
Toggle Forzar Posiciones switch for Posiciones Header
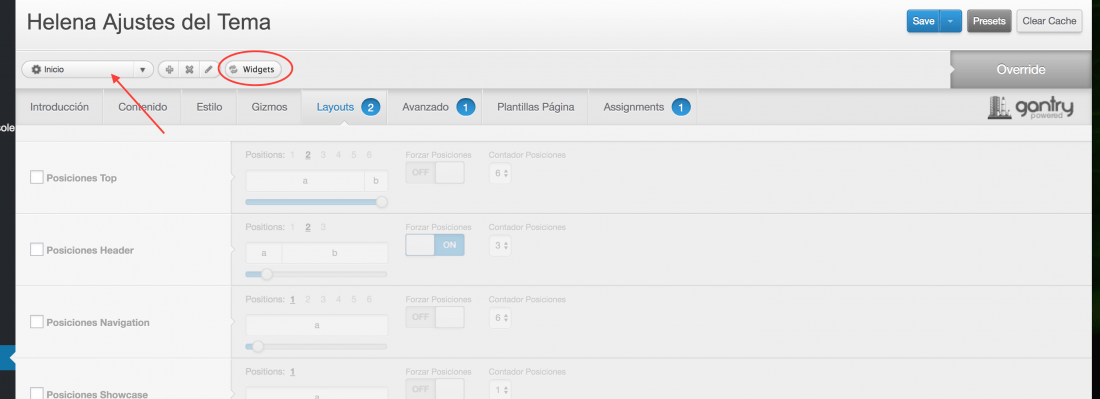coord(435,245)
